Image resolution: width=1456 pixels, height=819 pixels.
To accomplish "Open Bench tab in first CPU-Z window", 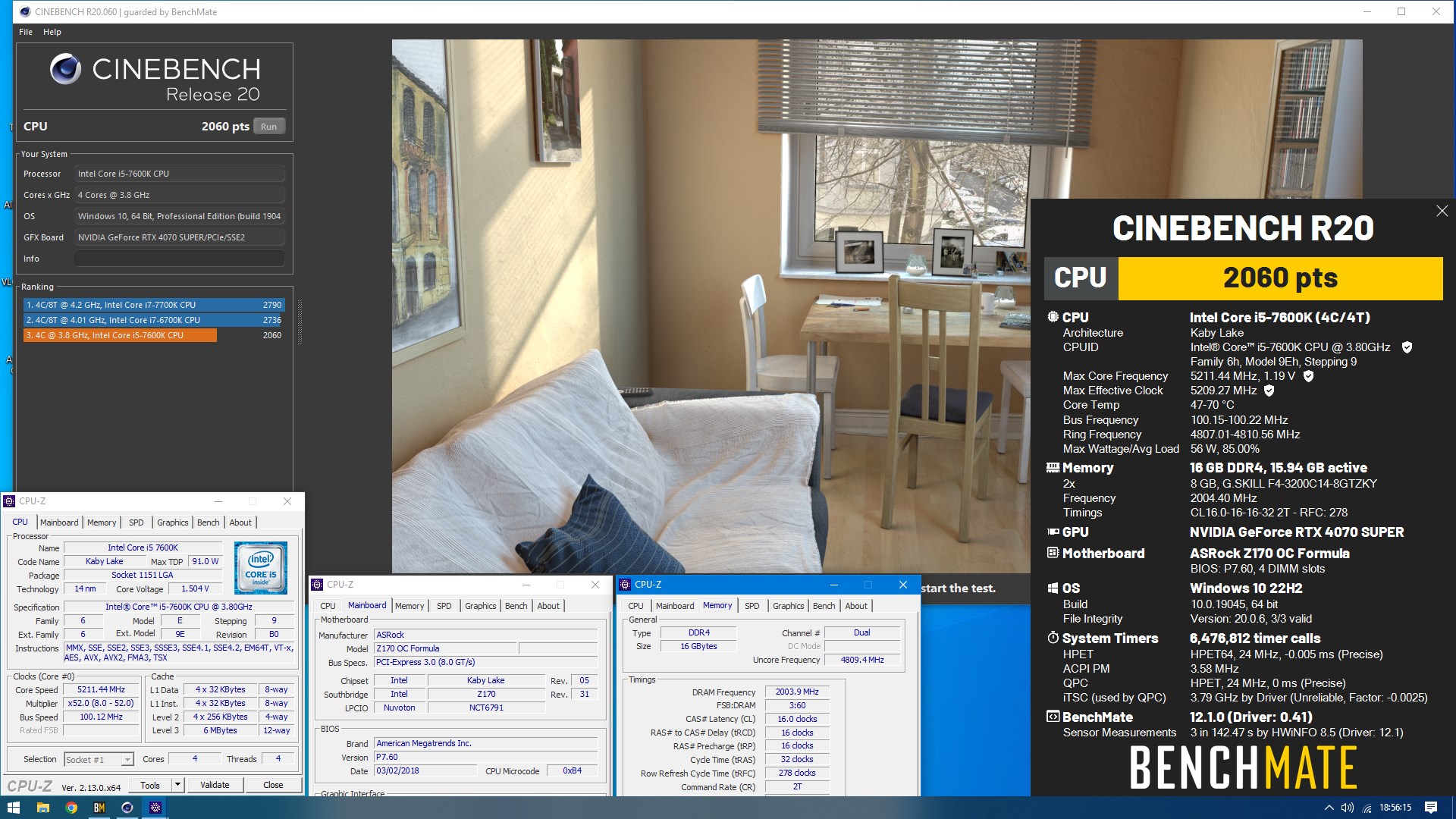I will point(208,522).
